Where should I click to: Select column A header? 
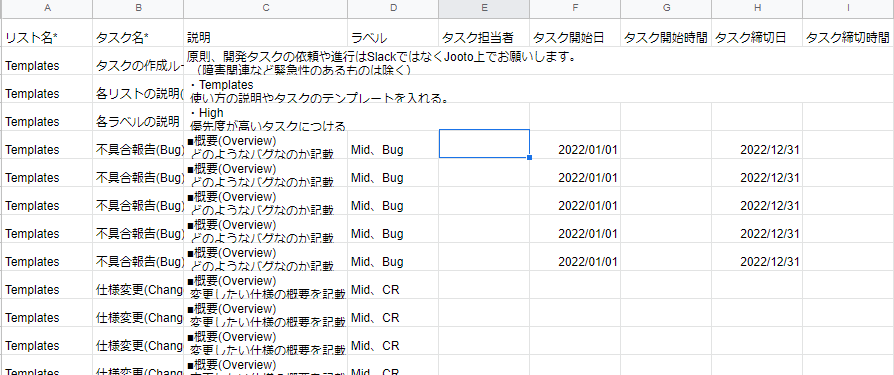point(46,9)
